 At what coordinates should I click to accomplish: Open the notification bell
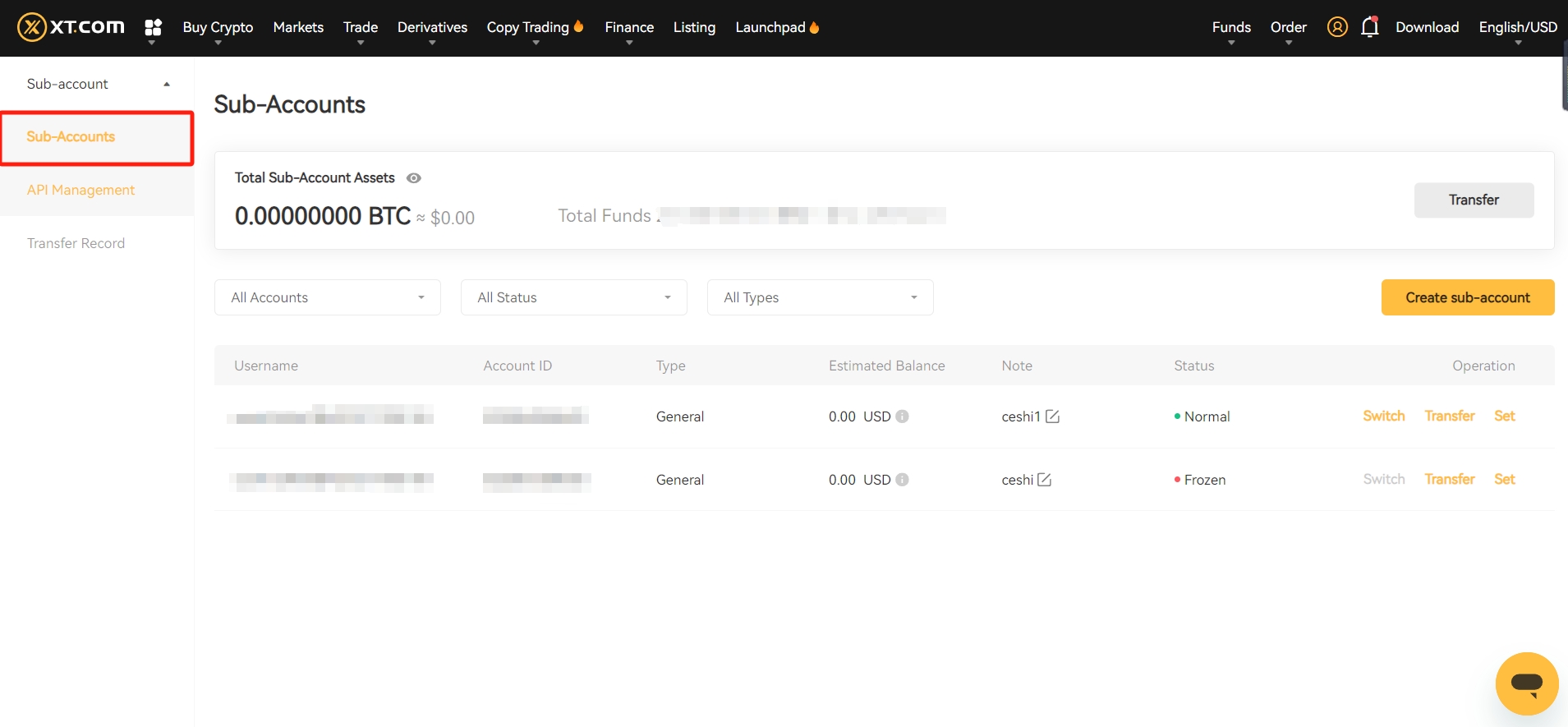1369,27
